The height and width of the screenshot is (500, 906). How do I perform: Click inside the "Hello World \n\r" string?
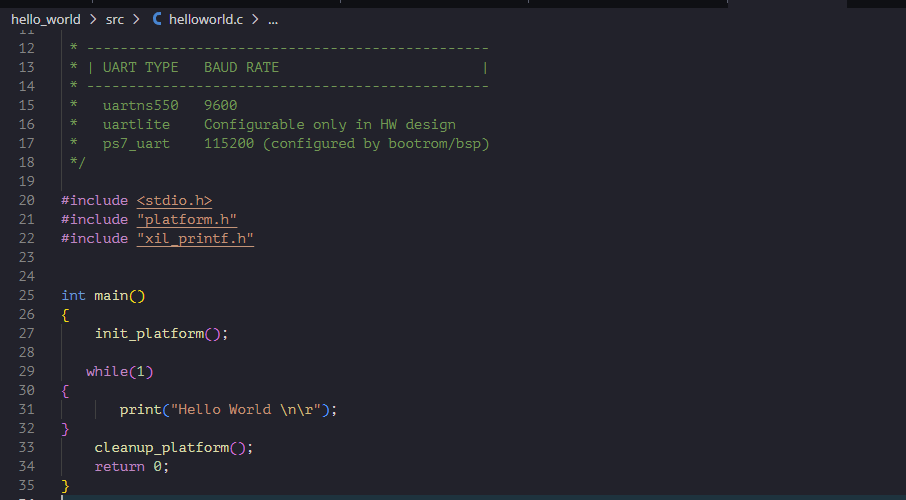coord(250,409)
